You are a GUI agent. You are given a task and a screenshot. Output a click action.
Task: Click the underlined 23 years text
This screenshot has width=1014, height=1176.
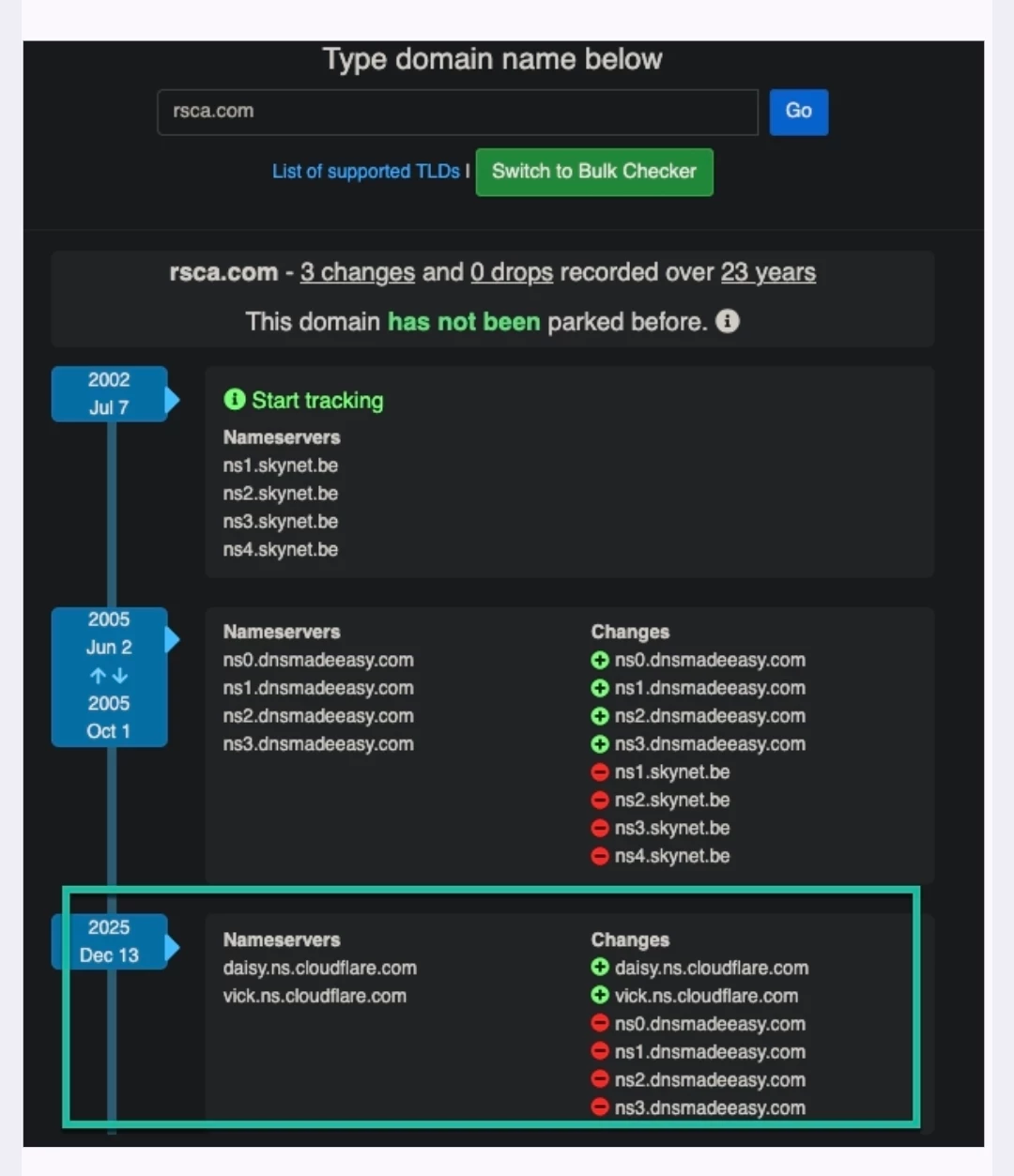768,273
